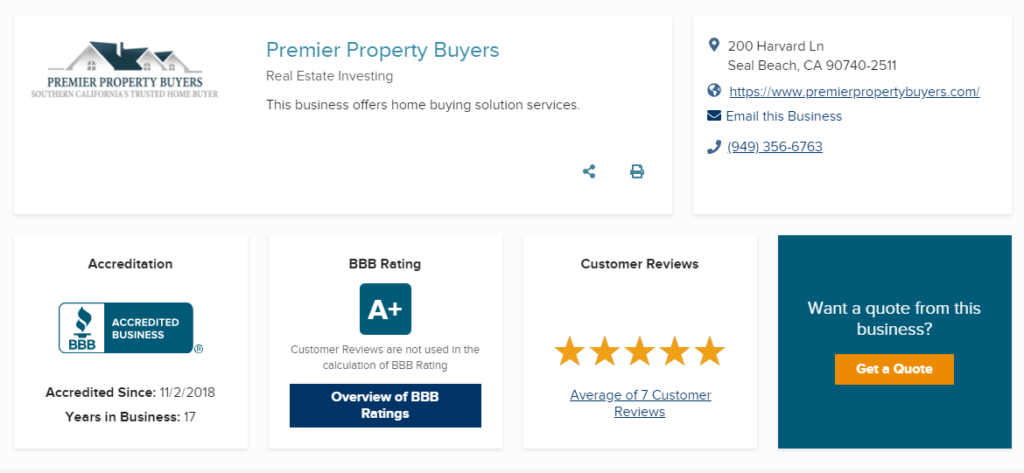The width and height of the screenshot is (1024, 473).
Task: Click the print icon
Action: [637, 172]
